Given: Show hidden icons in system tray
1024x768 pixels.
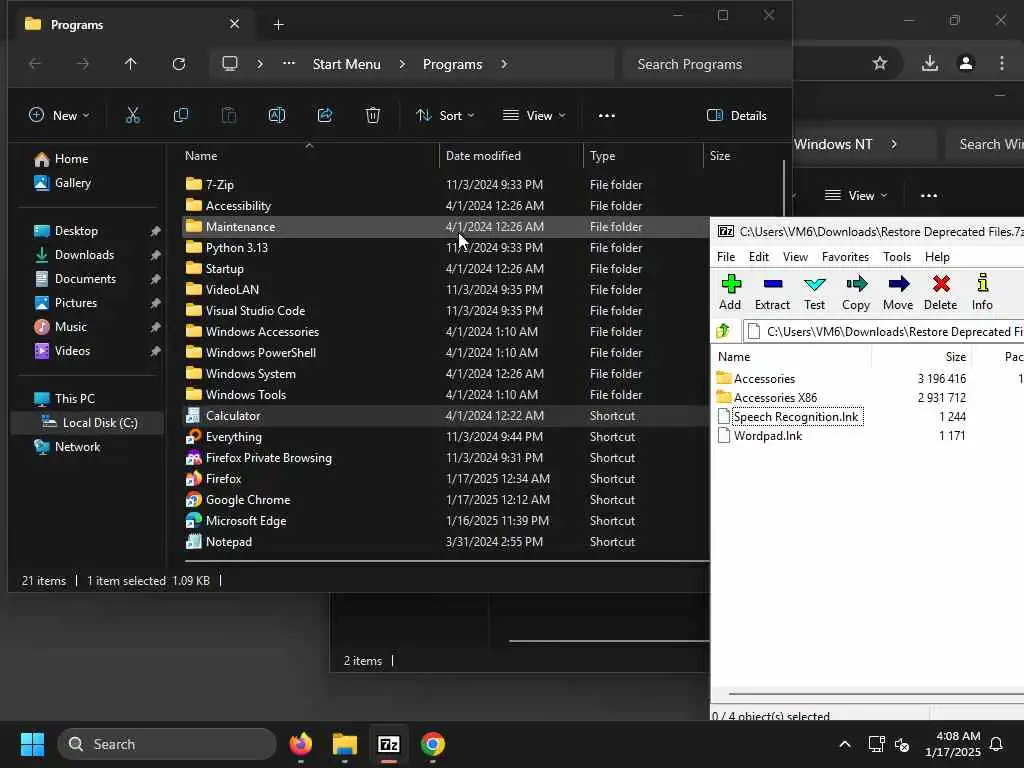Looking at the screenshot, I should [844, 744].
